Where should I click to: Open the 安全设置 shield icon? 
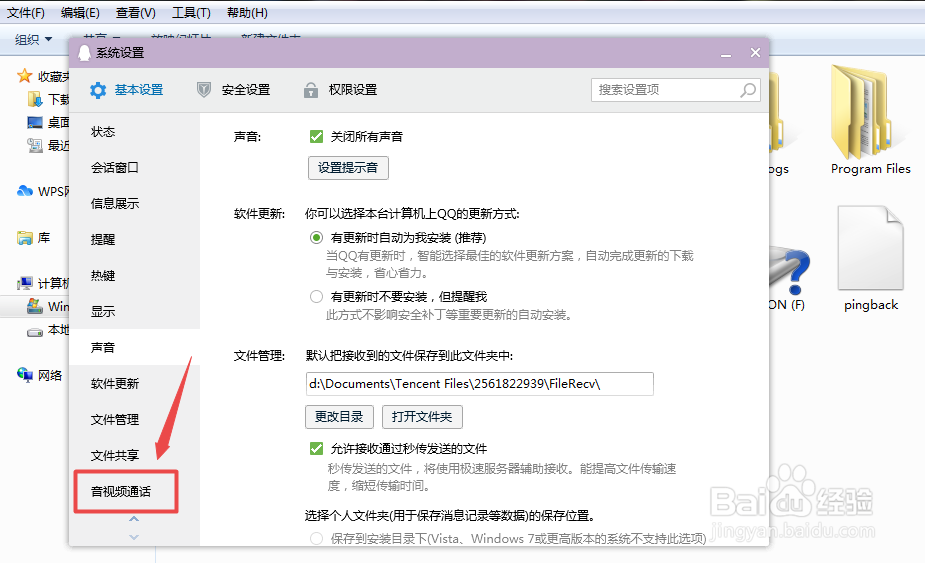coord(204,90)
